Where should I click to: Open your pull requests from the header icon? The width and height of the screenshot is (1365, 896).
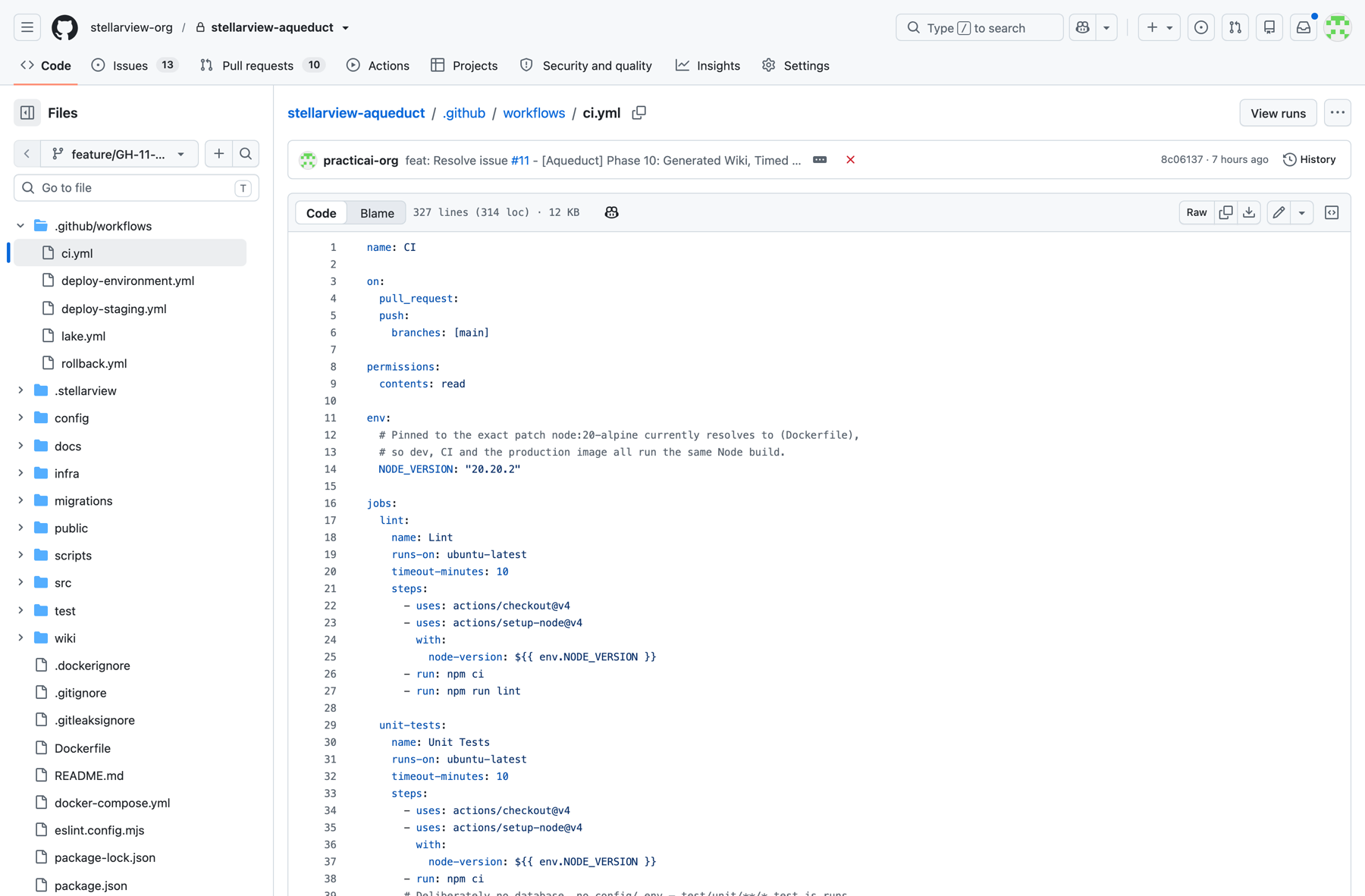click(x=1235, y=28)
